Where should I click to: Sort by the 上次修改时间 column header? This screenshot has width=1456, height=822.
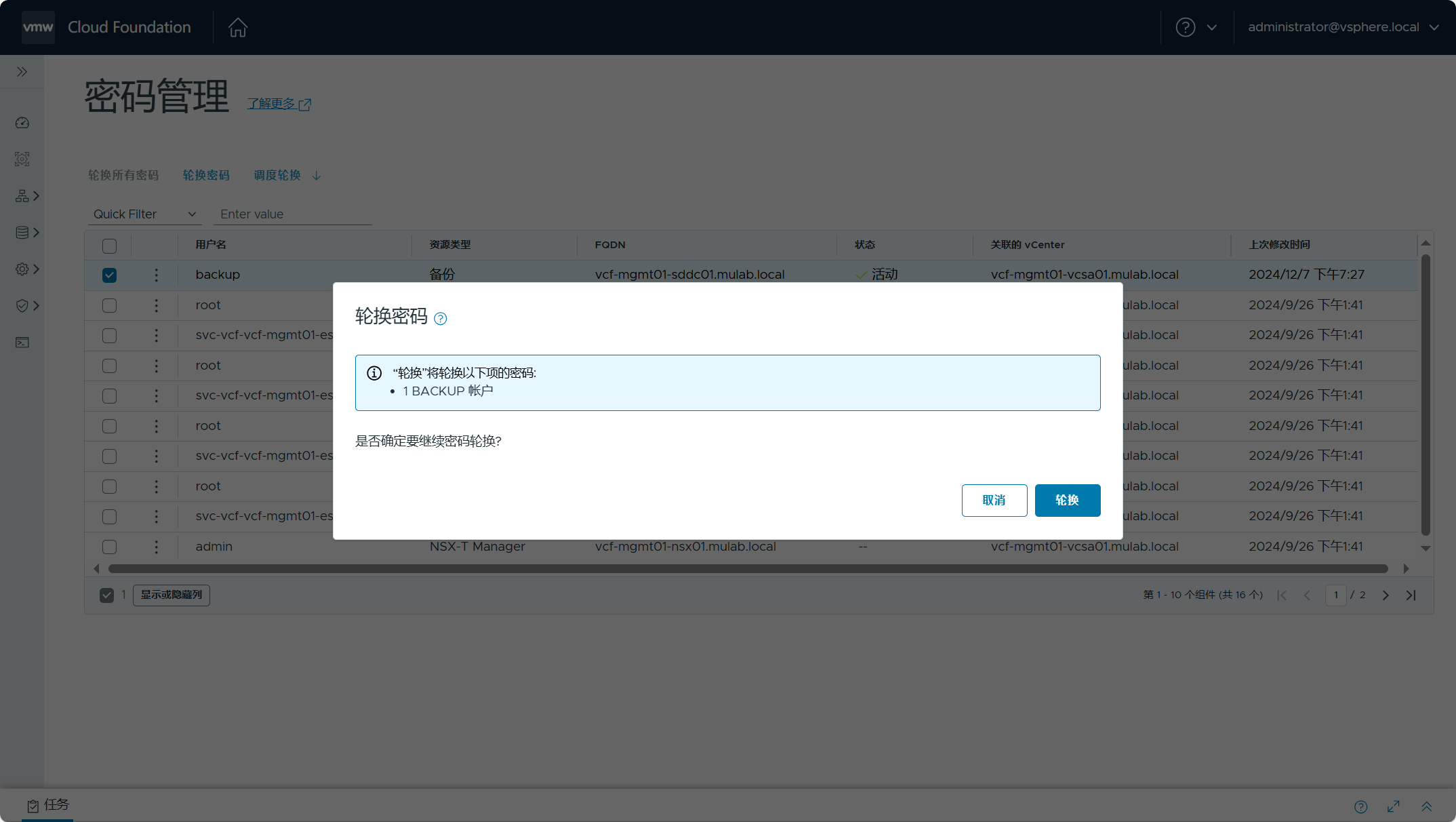click(1280, 245)
